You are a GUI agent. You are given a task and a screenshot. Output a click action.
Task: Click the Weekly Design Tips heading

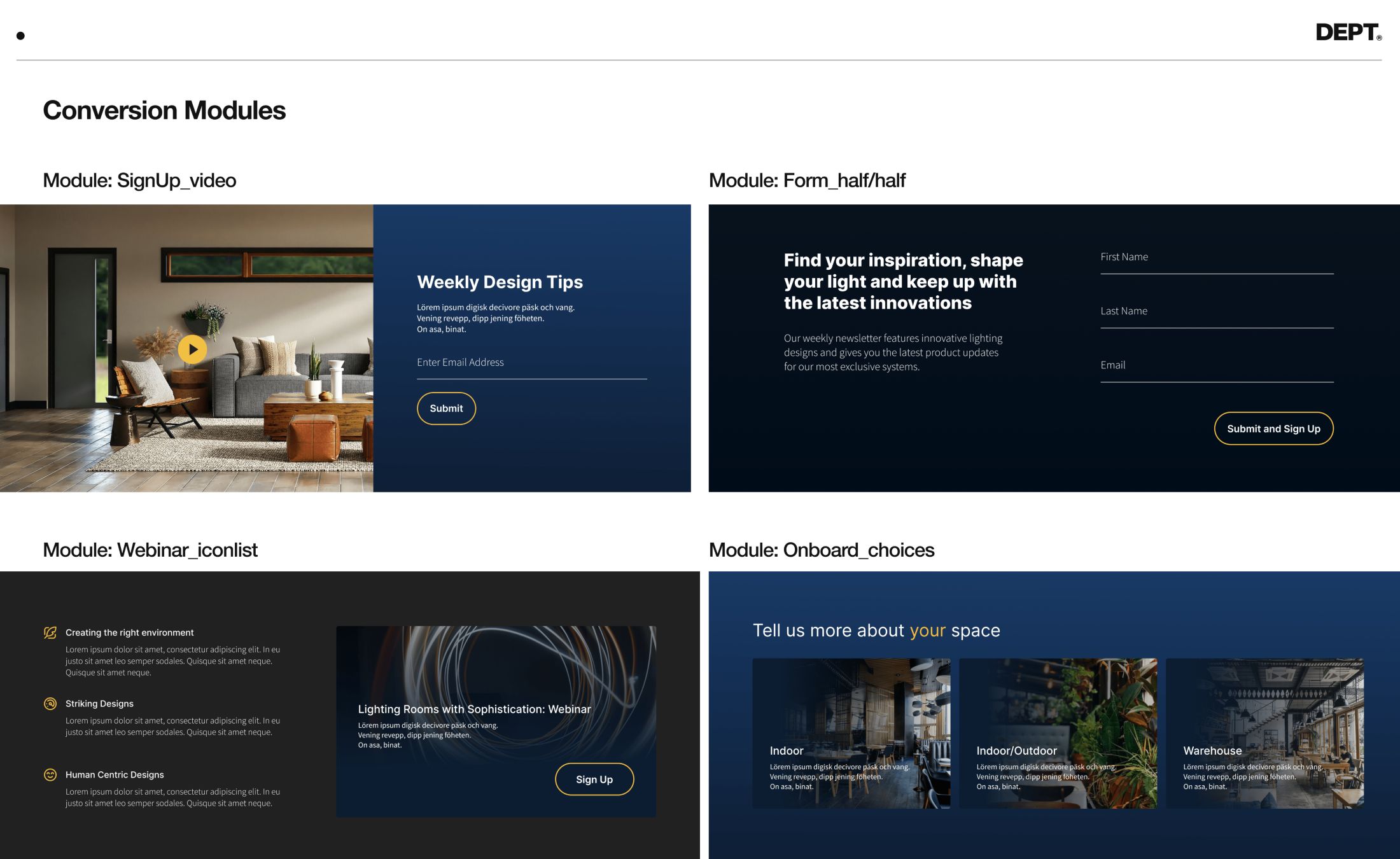coord(500,282)
